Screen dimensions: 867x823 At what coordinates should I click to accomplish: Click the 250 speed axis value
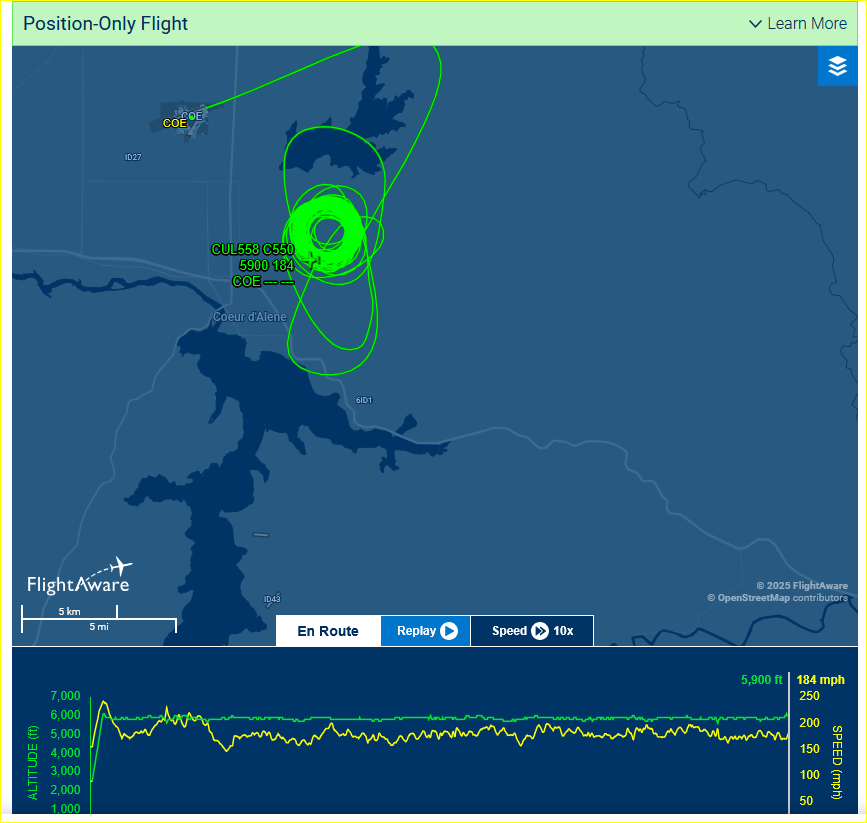pos(809,696)
